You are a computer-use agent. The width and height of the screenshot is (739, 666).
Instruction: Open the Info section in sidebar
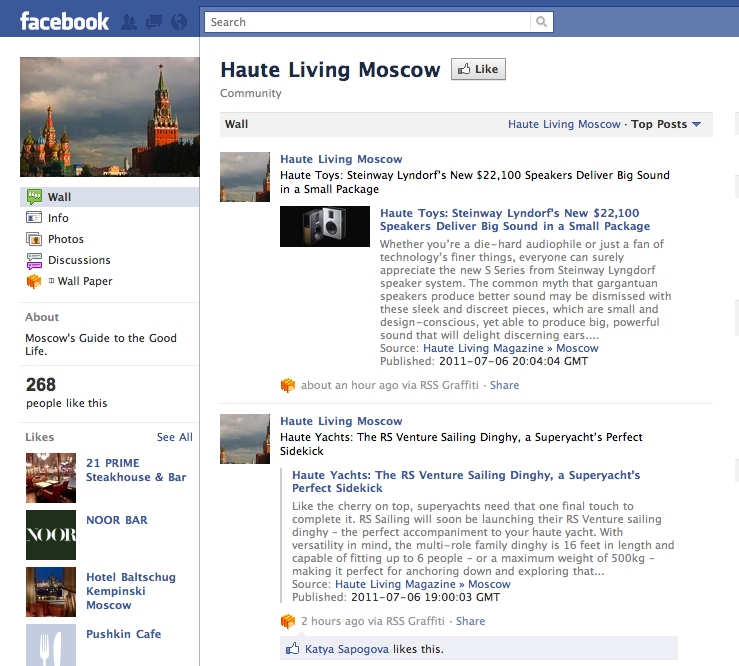[x=58, y=218]
